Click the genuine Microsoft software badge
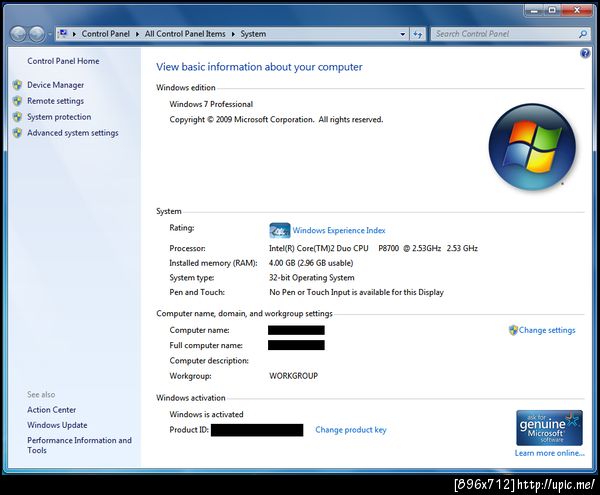The width and height of the screenshot is (600, 495). coord(549,428)
